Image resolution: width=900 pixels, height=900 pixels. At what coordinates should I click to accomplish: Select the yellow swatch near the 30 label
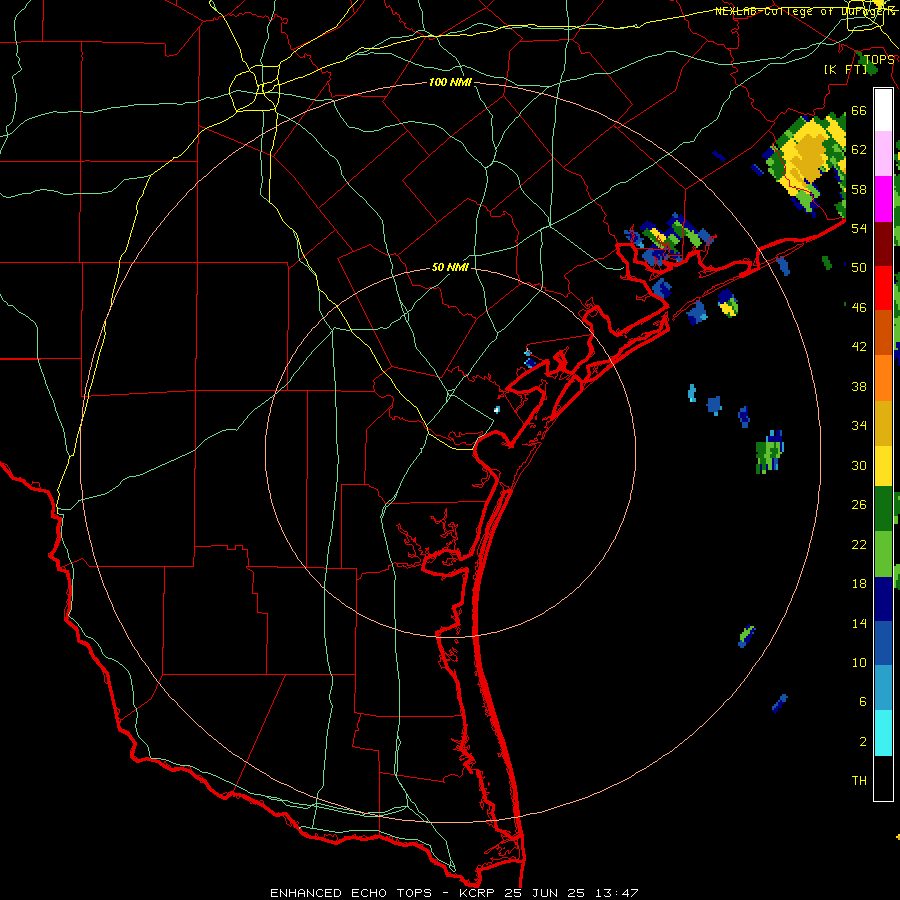883,466
